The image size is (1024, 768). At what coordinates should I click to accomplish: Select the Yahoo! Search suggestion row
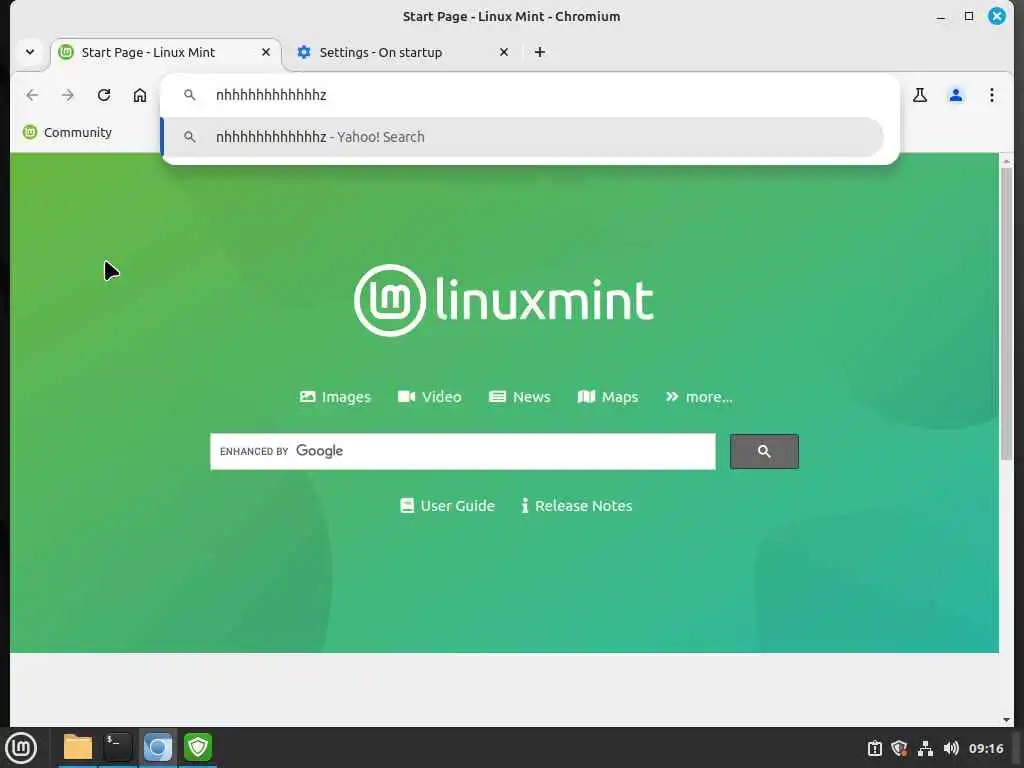[522, 137]
